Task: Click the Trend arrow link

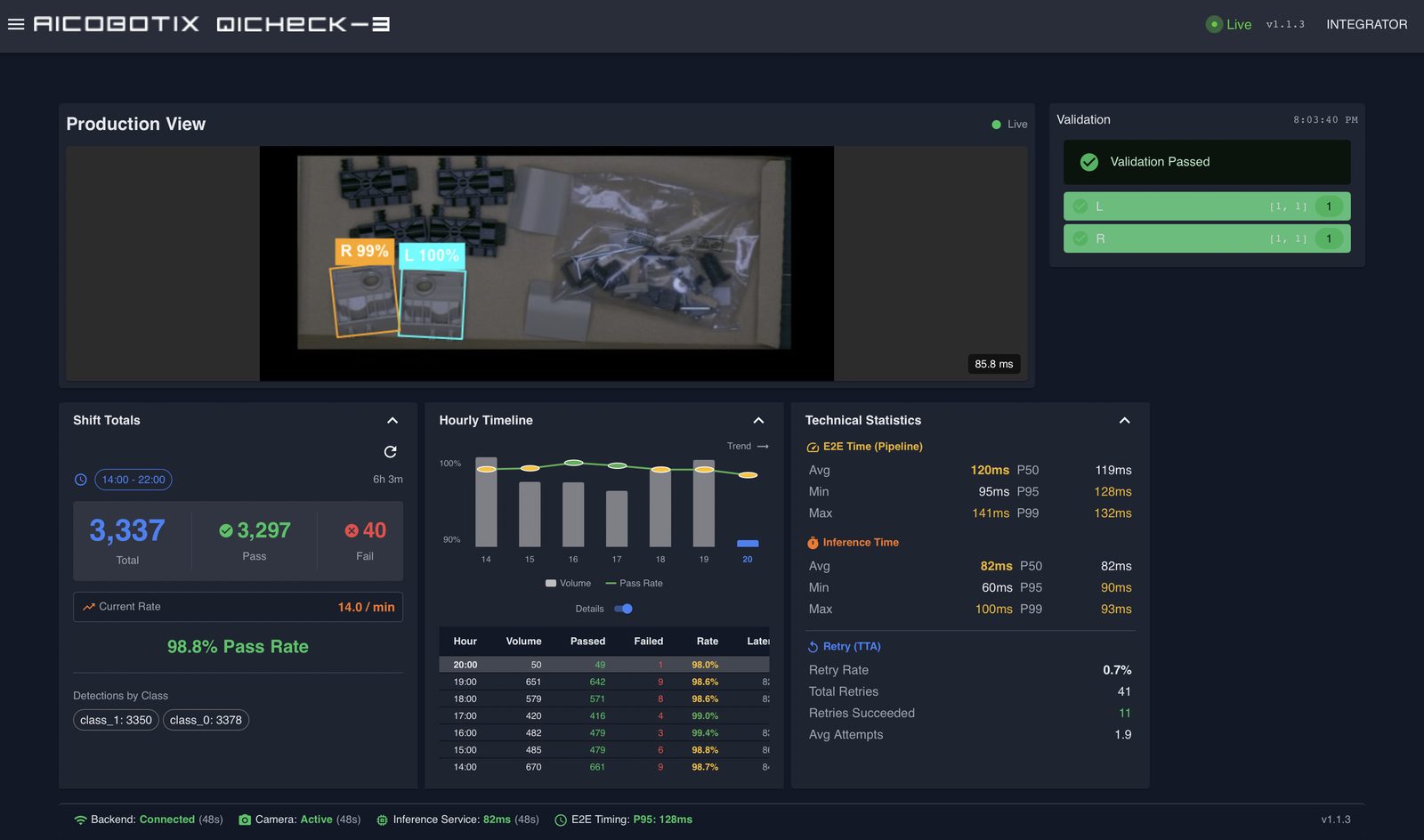Action: tap(748, 446)
